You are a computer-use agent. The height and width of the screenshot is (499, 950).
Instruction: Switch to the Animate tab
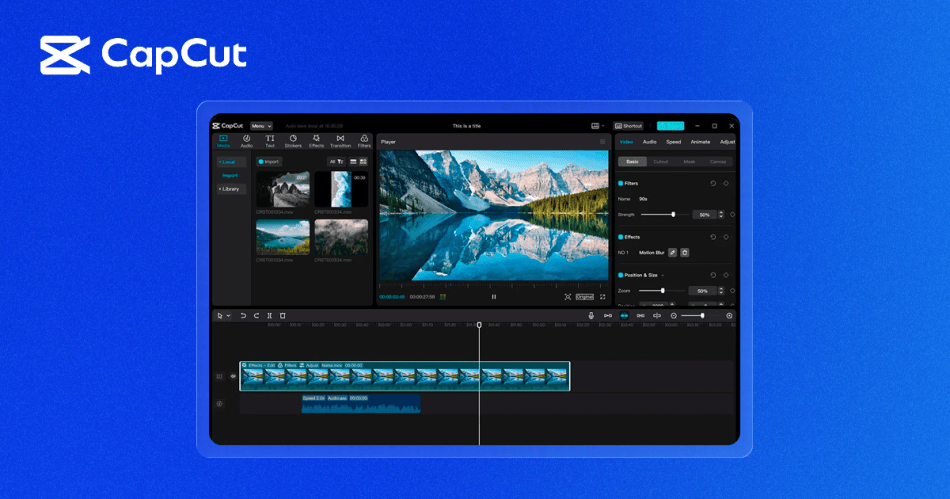(700, 142)
